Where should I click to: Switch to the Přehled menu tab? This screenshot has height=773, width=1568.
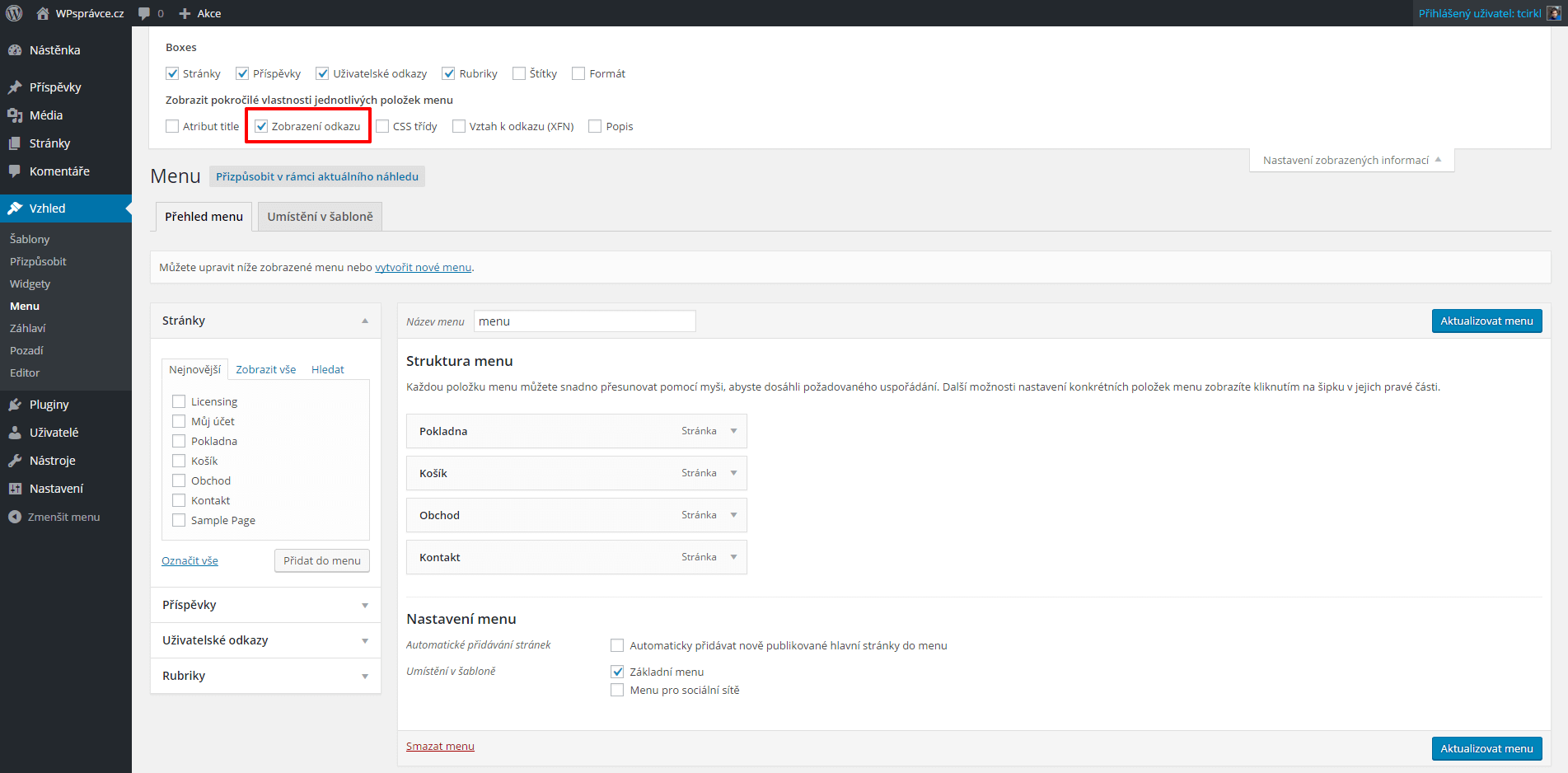pyautogui.click(x=204, y=217)
